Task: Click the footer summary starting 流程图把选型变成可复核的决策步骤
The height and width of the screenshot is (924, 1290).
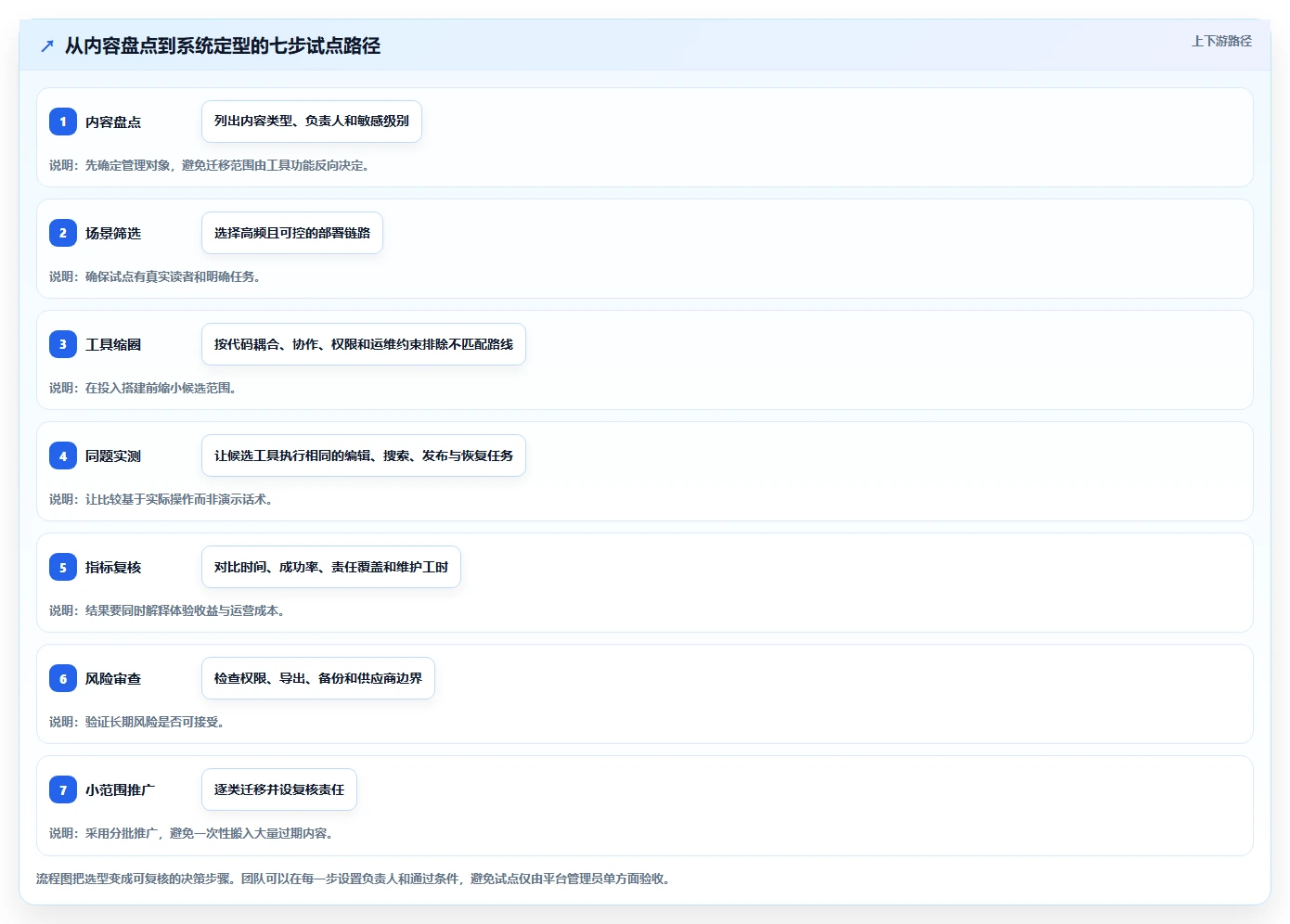Action: tap(354, 879)
